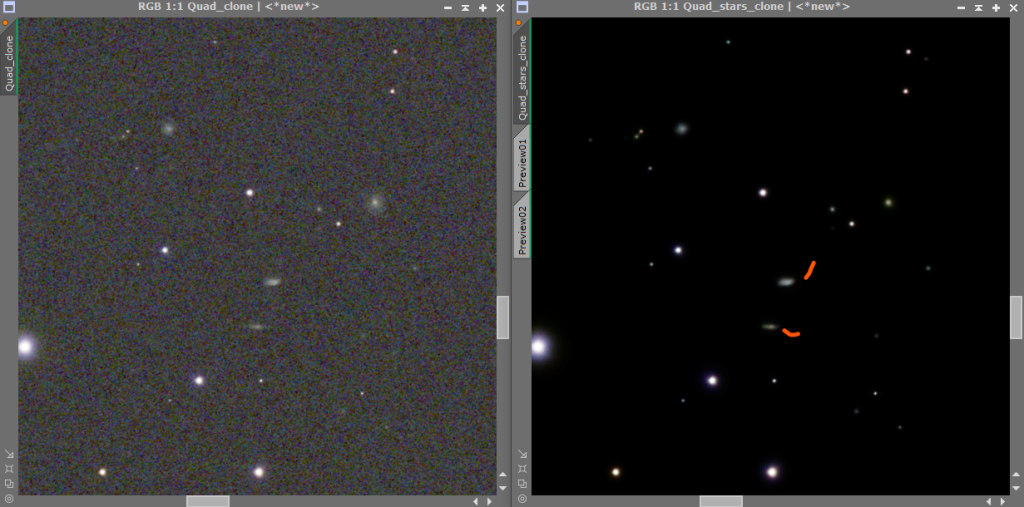This screenshot has height=507, width=1024.
Task: Maximize the Quad_clone window with the plus button
Action: click(483, 8)
